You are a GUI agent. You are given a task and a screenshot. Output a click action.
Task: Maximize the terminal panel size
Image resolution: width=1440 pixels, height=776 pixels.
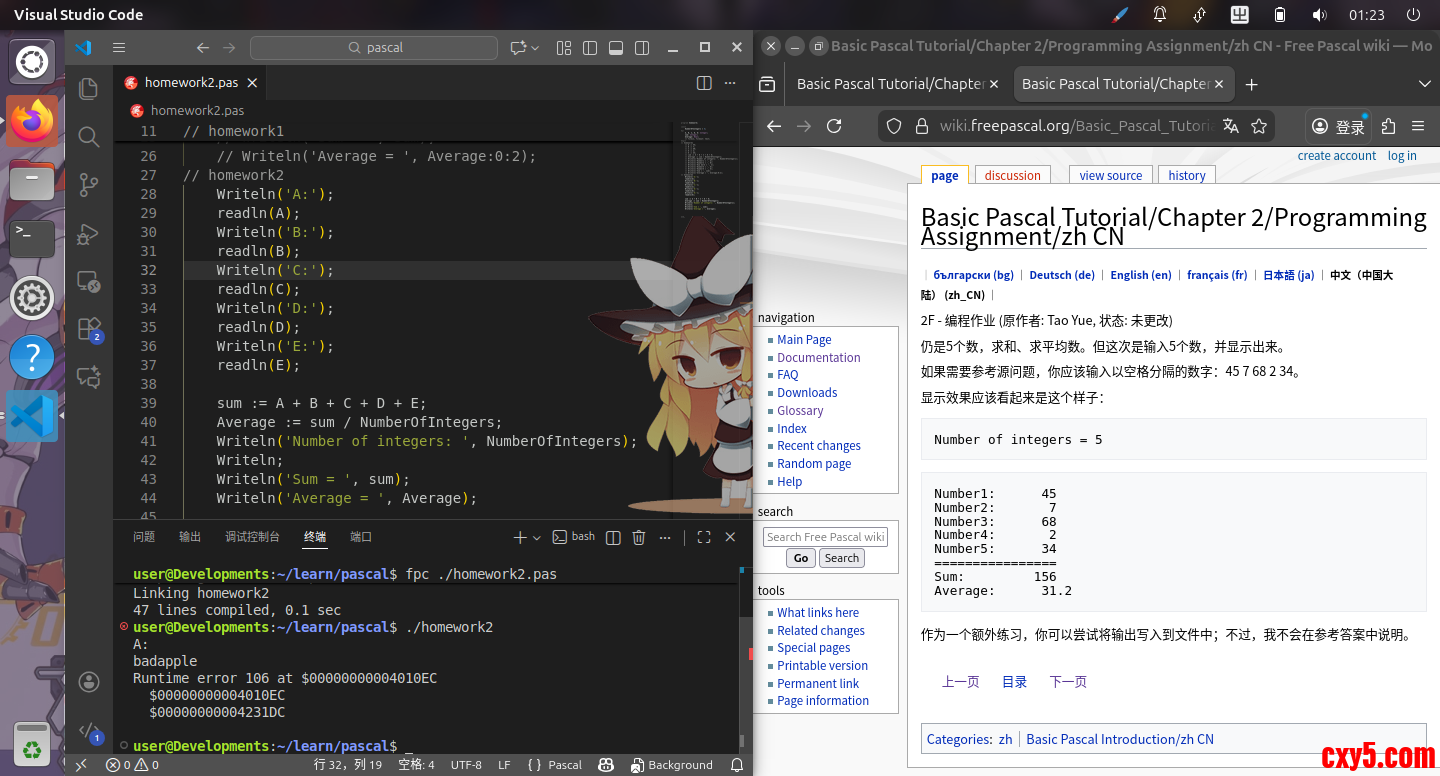[704, 537]
